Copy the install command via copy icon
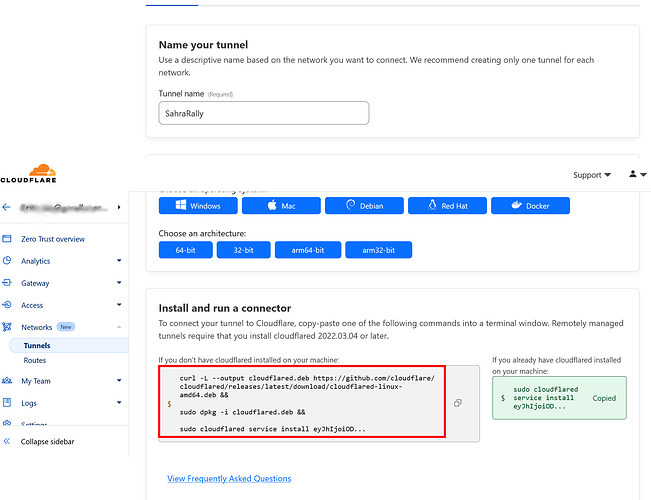Image resolution: width=651 pixels, height=500 pixels. pyautogui.click(x=458, y=403)
